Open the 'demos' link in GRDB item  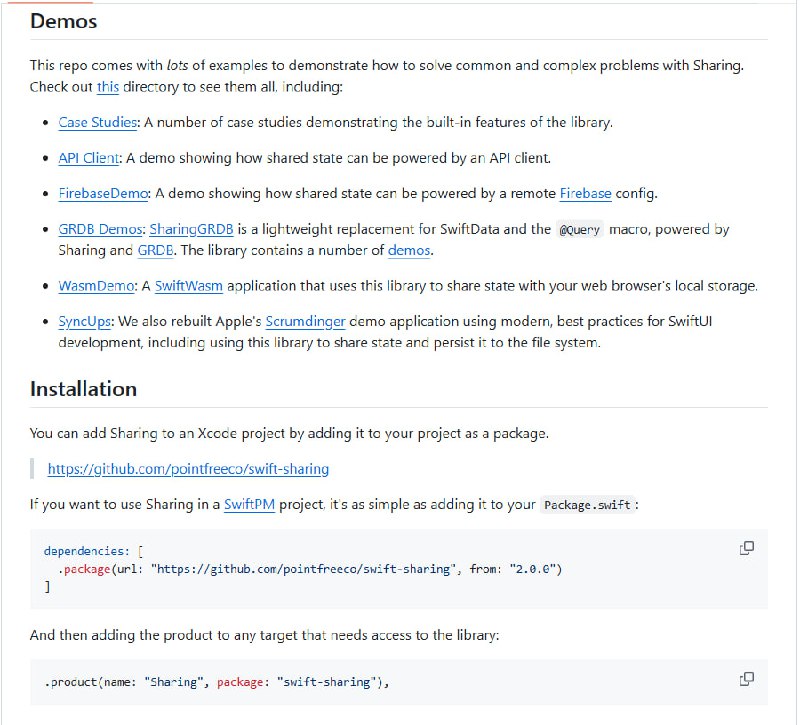pyautogui.click(x=409, y=250)
